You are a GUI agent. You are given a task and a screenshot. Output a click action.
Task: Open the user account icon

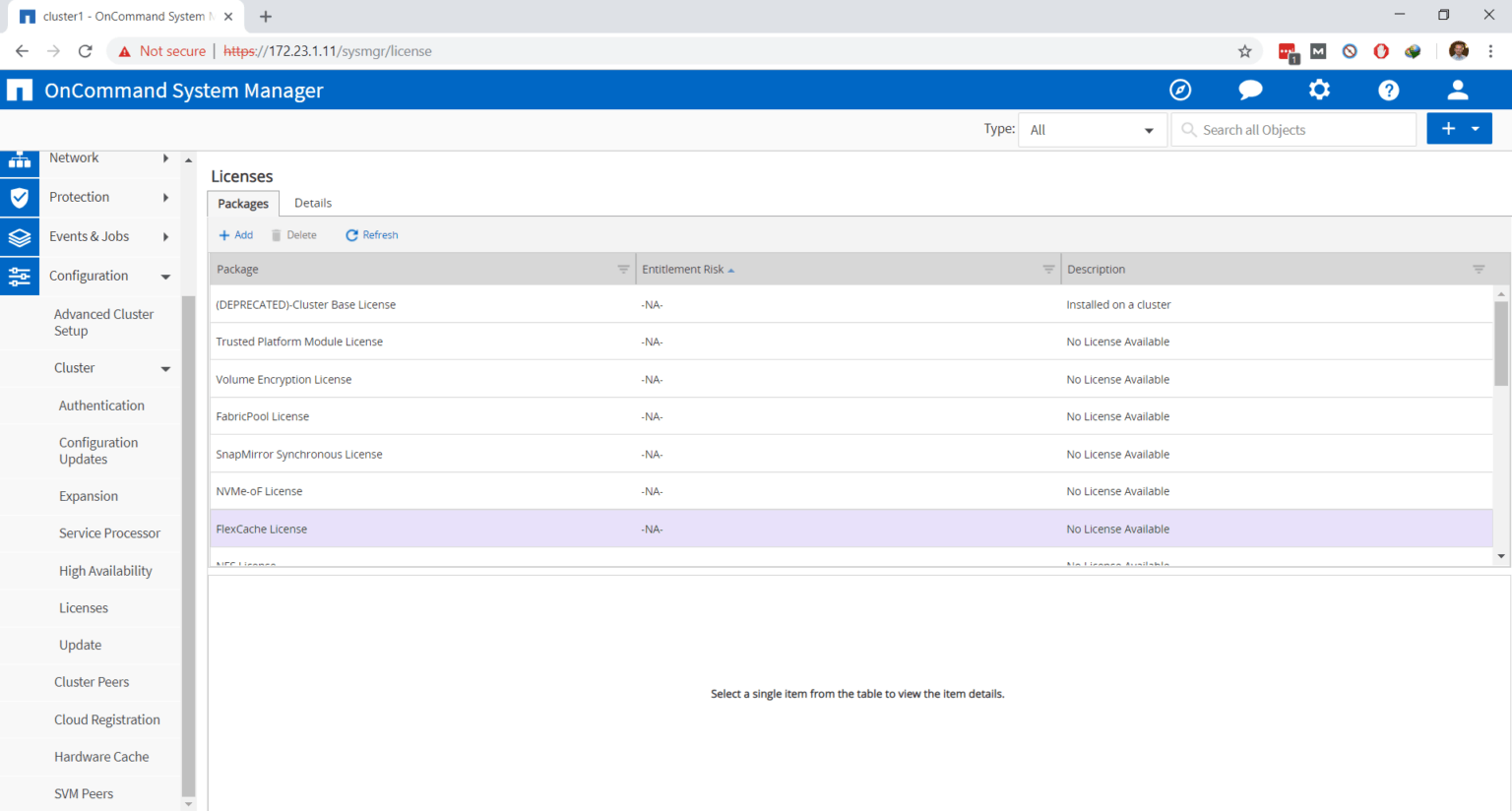coord(1457,90)
